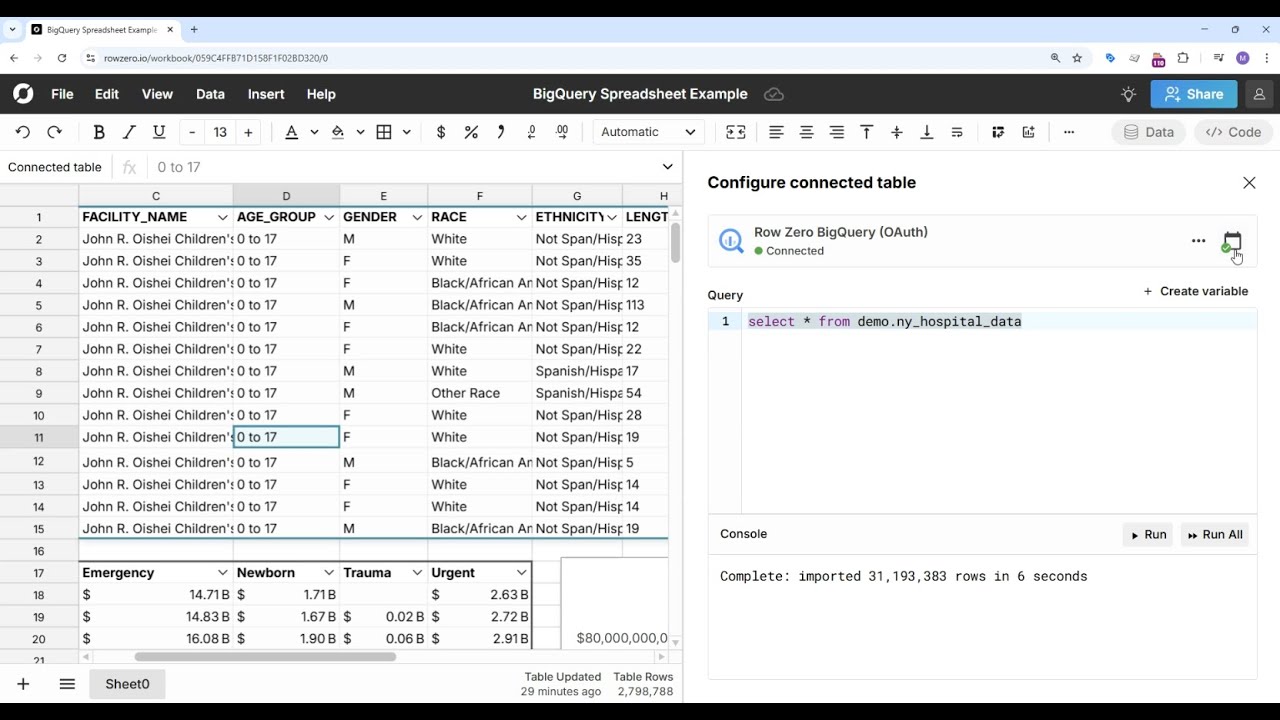Align cell content to middle

[x=897, y=132]
